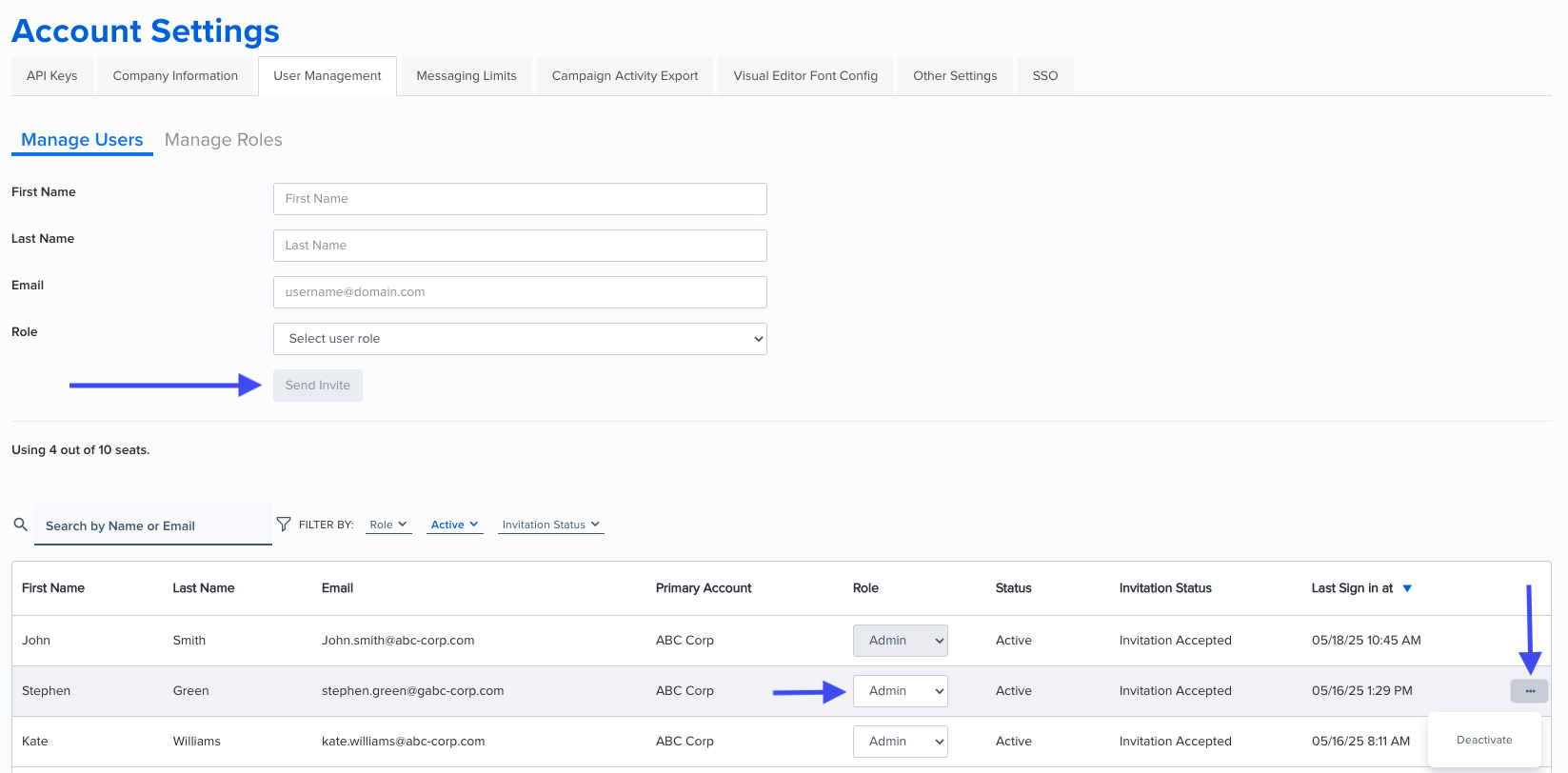Click the 05/16/25 1:29 PM sign-in time
Viewport: 1568px width, 773px height.
point(1362,691)
